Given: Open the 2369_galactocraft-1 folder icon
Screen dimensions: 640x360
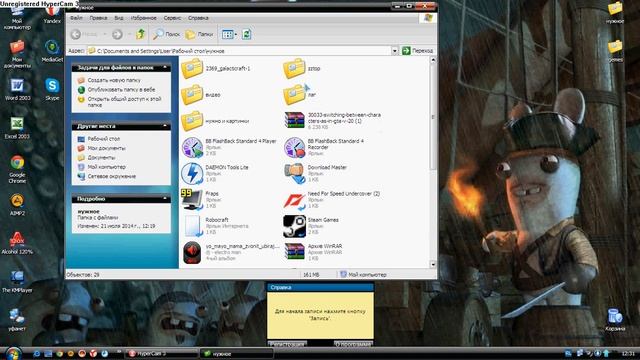Looking at the screenshot, I should click(x=192, y=69).
